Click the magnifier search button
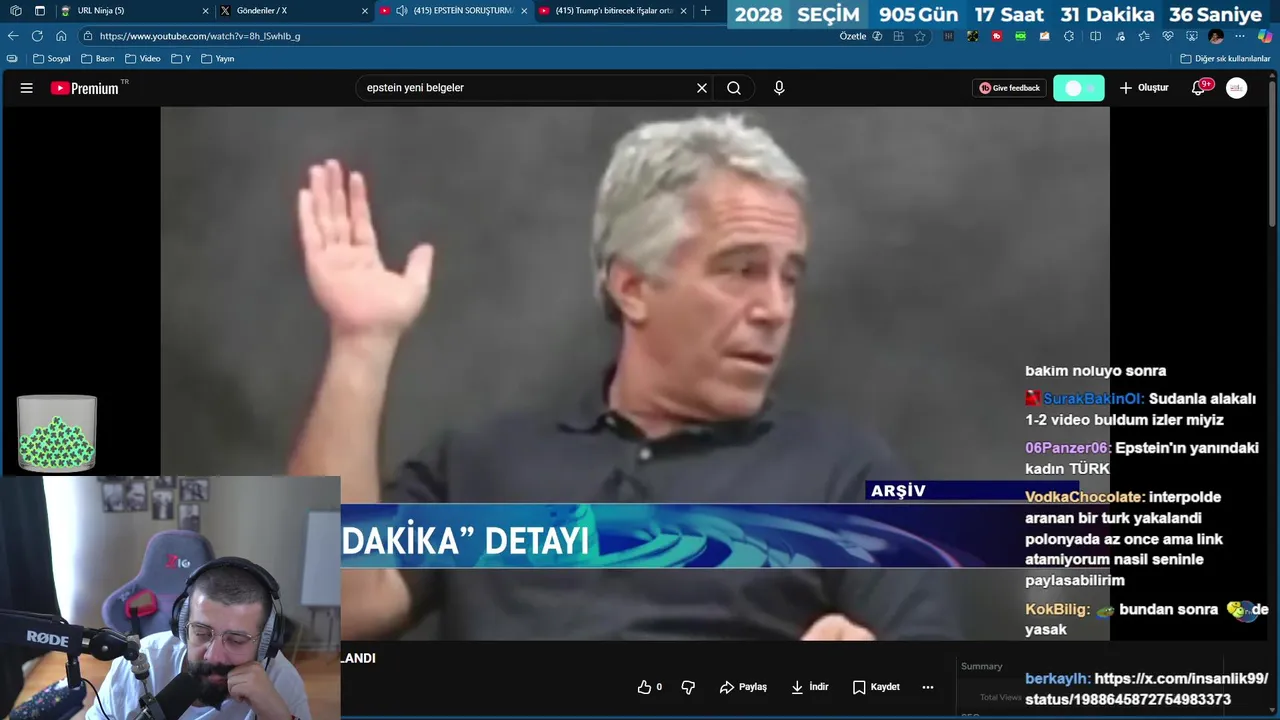 734,88
